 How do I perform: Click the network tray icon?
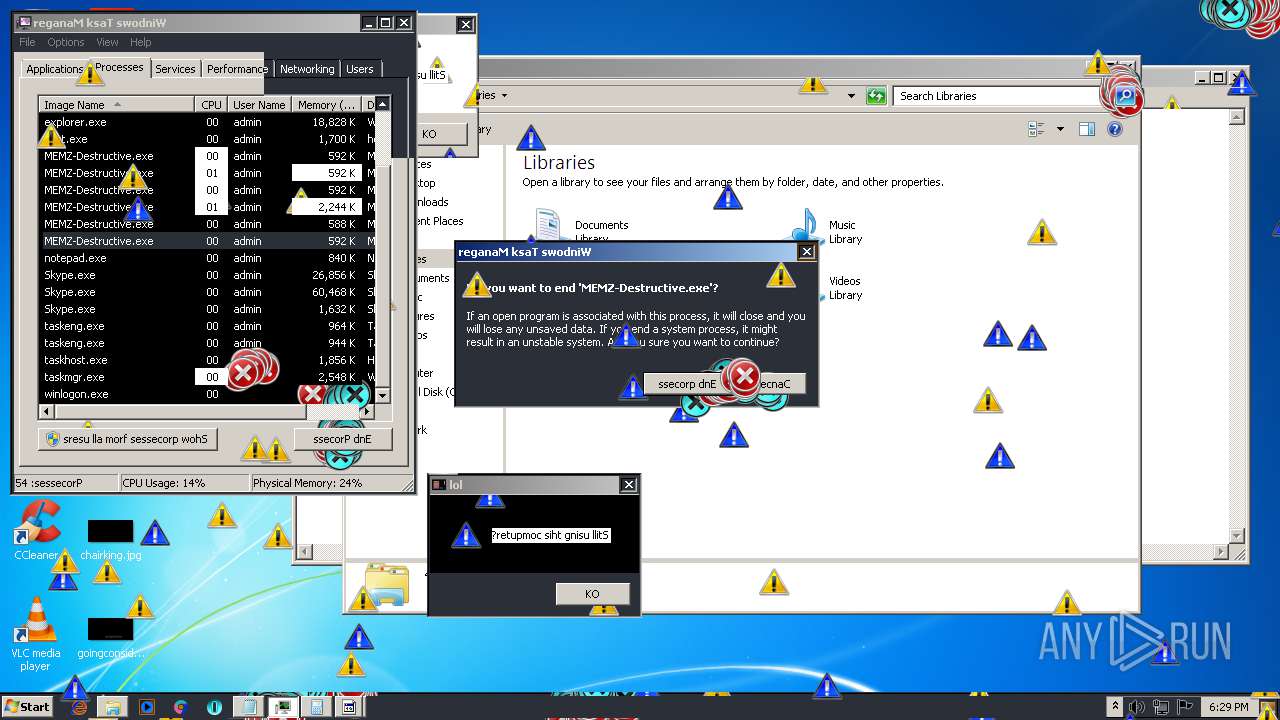1163,707
